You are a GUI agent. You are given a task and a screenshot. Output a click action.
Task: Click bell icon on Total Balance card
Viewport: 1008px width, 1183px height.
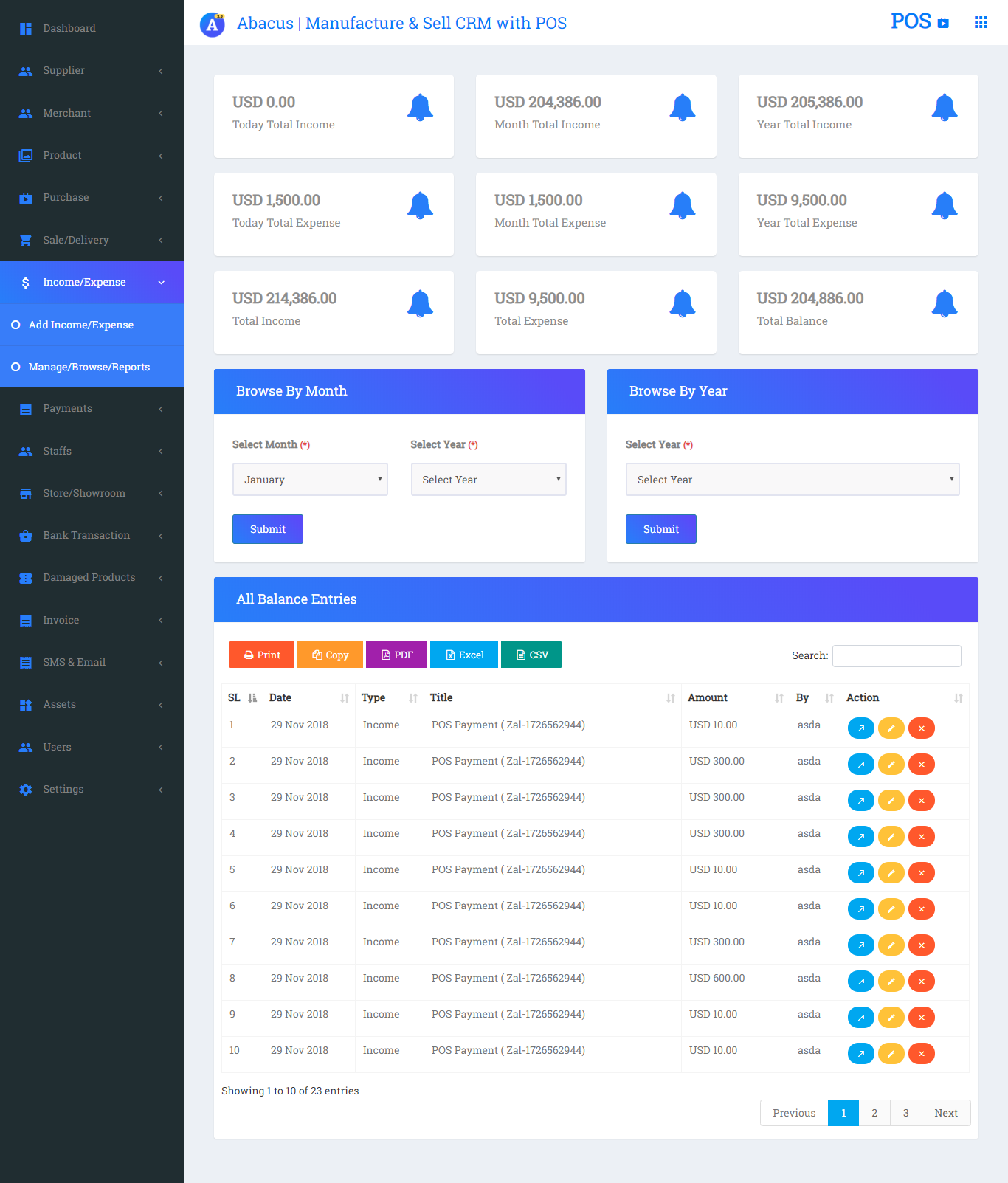945,304
